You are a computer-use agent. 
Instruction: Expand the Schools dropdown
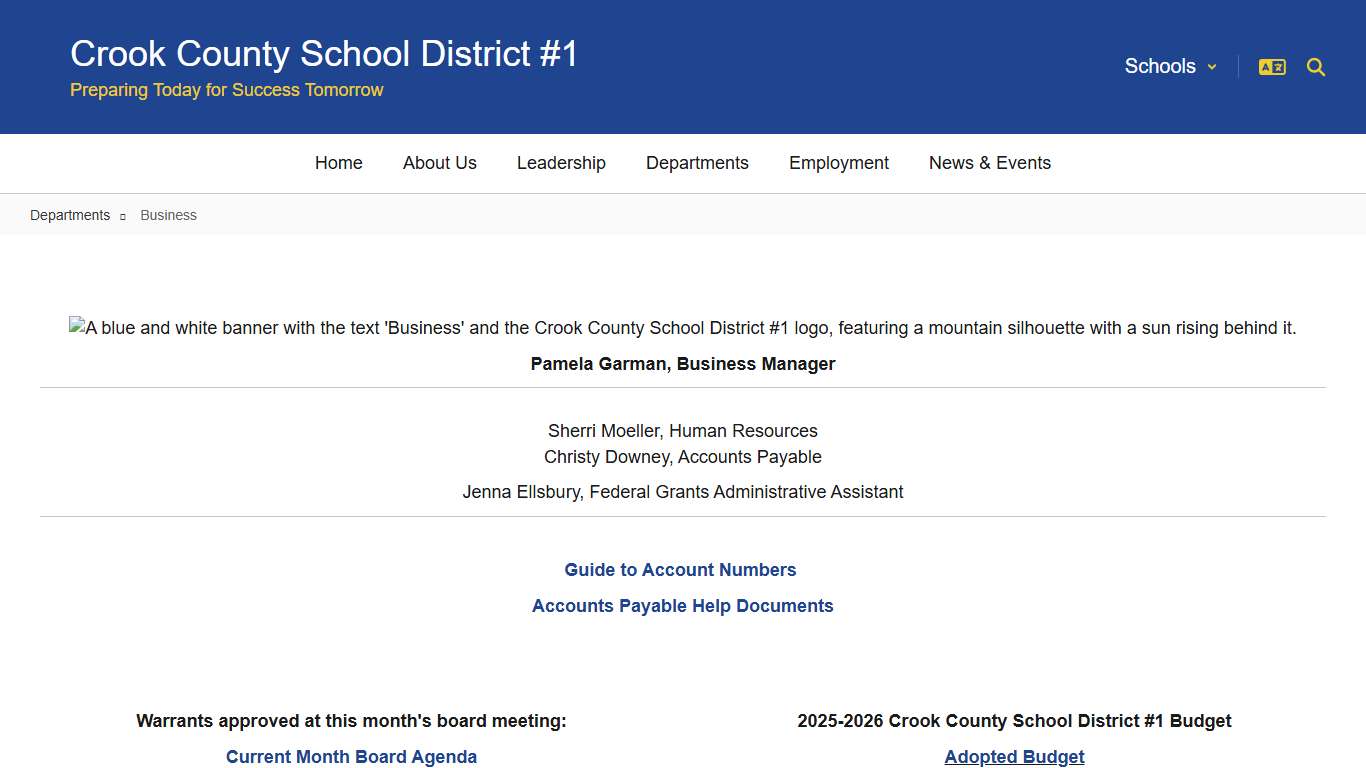(x=1160, y=66)
